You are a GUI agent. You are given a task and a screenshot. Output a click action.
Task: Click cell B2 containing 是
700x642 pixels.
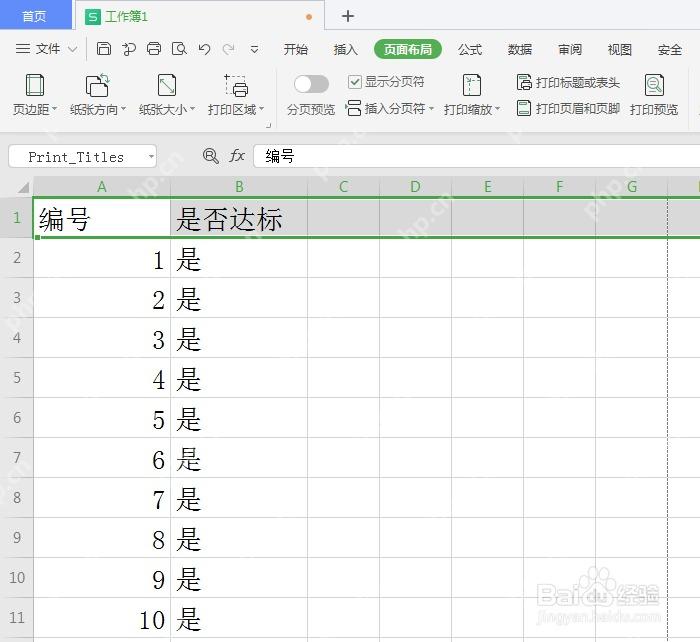tap(239, 258)
